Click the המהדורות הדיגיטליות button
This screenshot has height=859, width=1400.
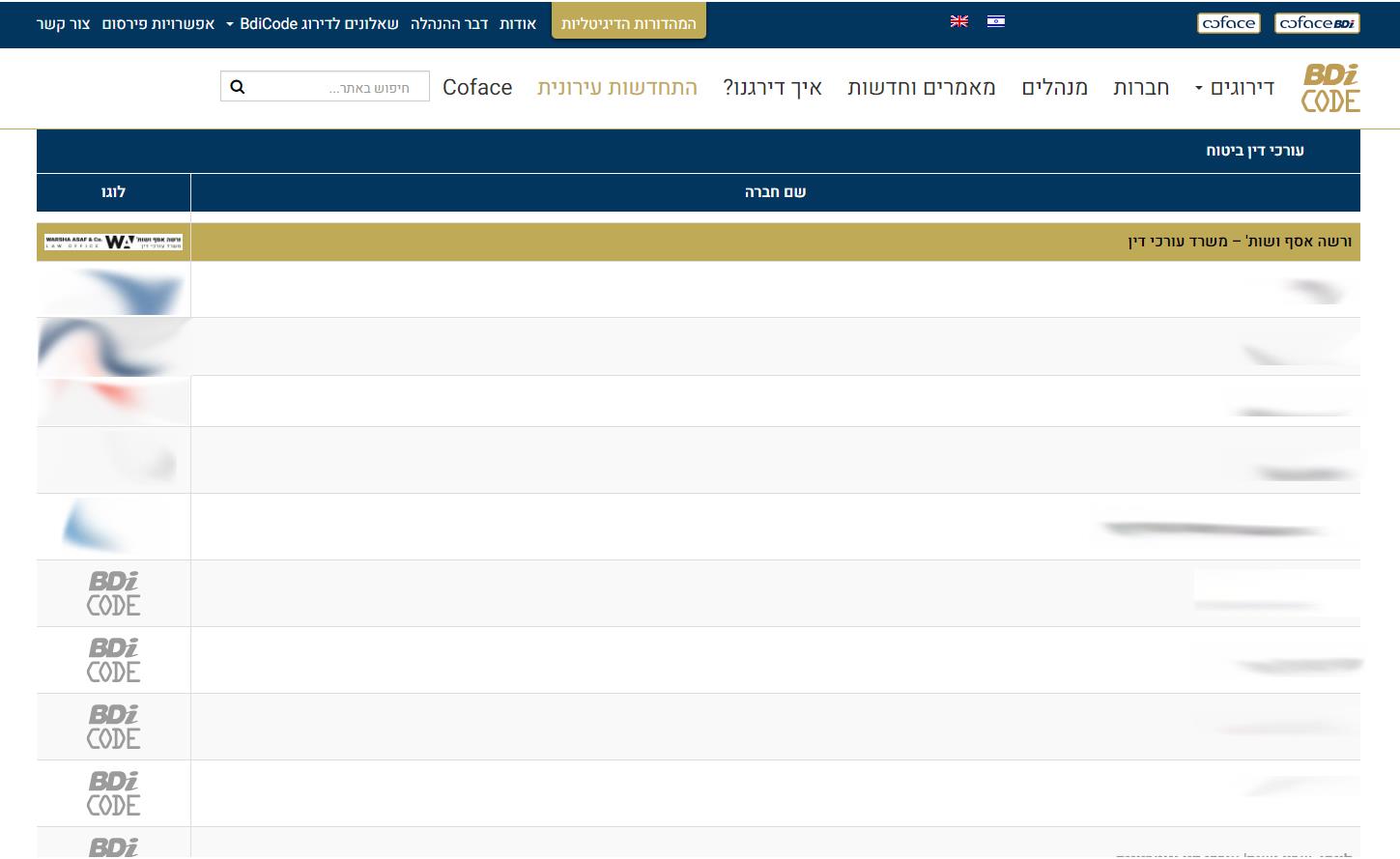(x=629, y=21)
